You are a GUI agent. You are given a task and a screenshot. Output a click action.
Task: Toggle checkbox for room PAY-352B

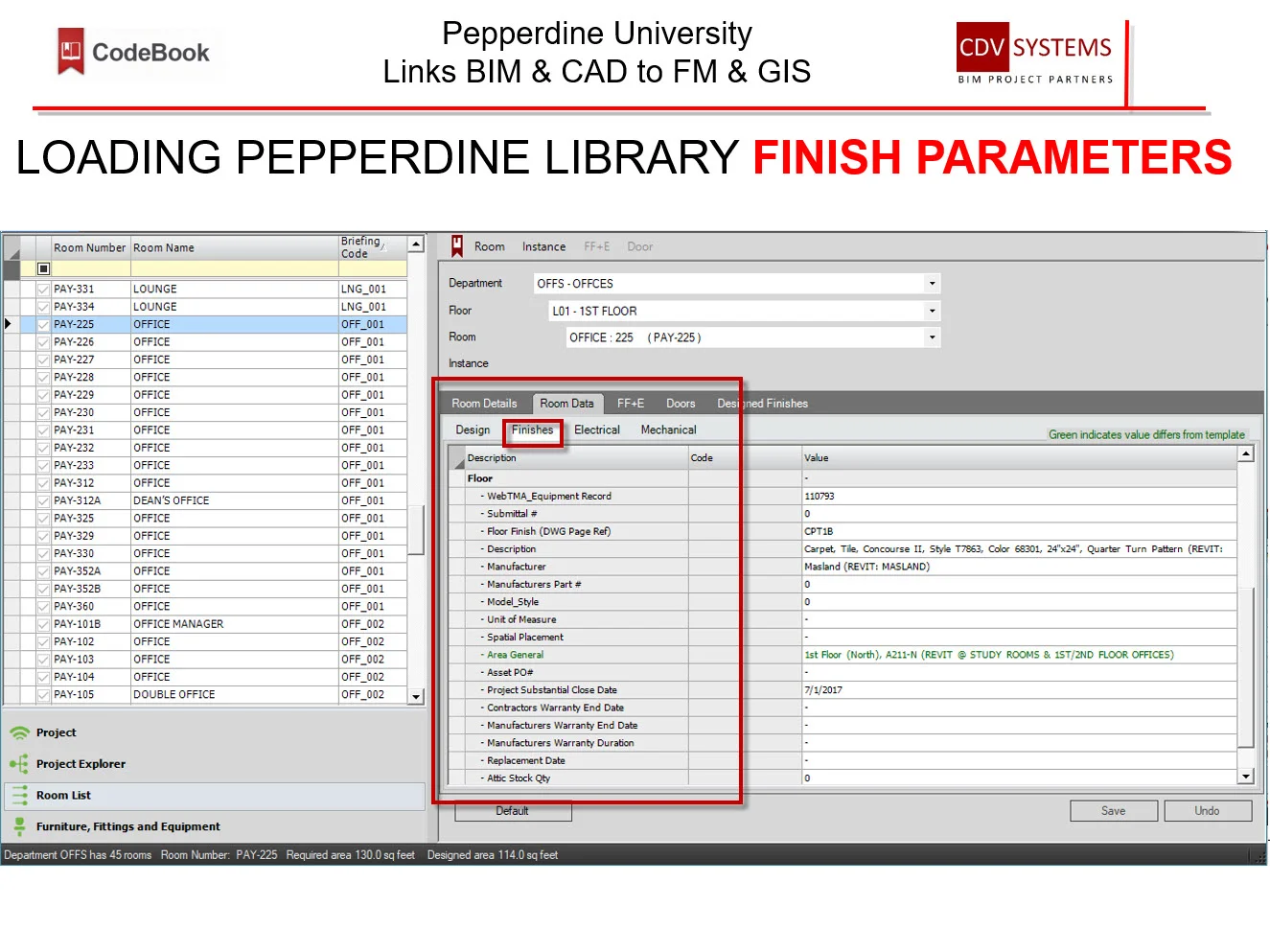[43, 589]
